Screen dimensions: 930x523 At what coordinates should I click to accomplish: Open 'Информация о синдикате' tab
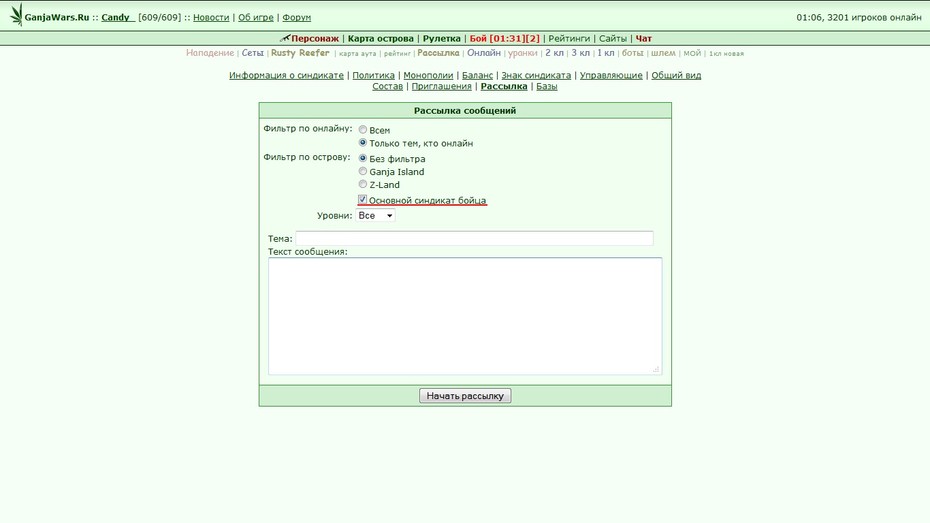click(286, 75)
